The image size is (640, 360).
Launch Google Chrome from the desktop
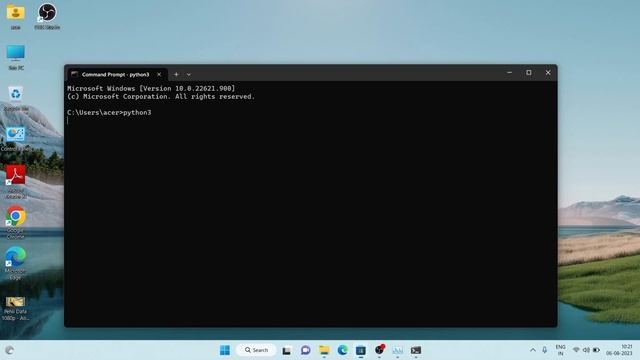pos(16,222)
